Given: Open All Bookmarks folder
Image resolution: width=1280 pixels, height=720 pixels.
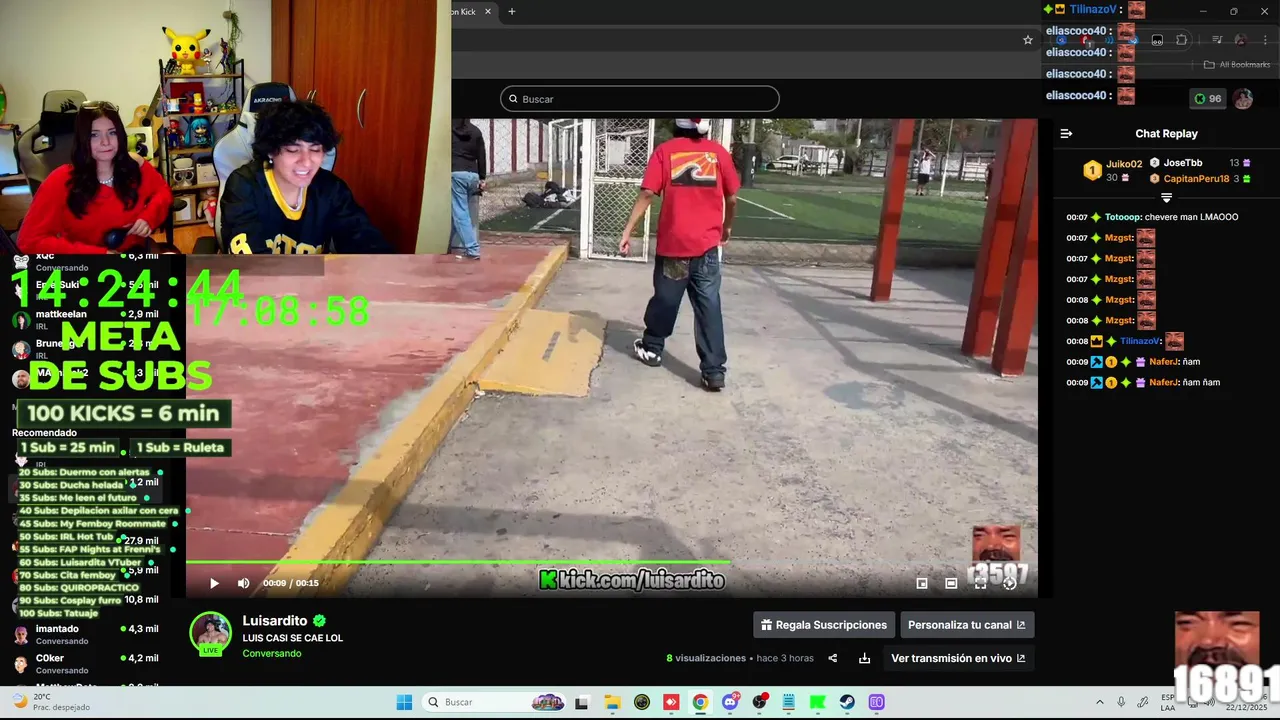Looking at the screenshot, I should pyautogui.click(x=1237, y=65).
